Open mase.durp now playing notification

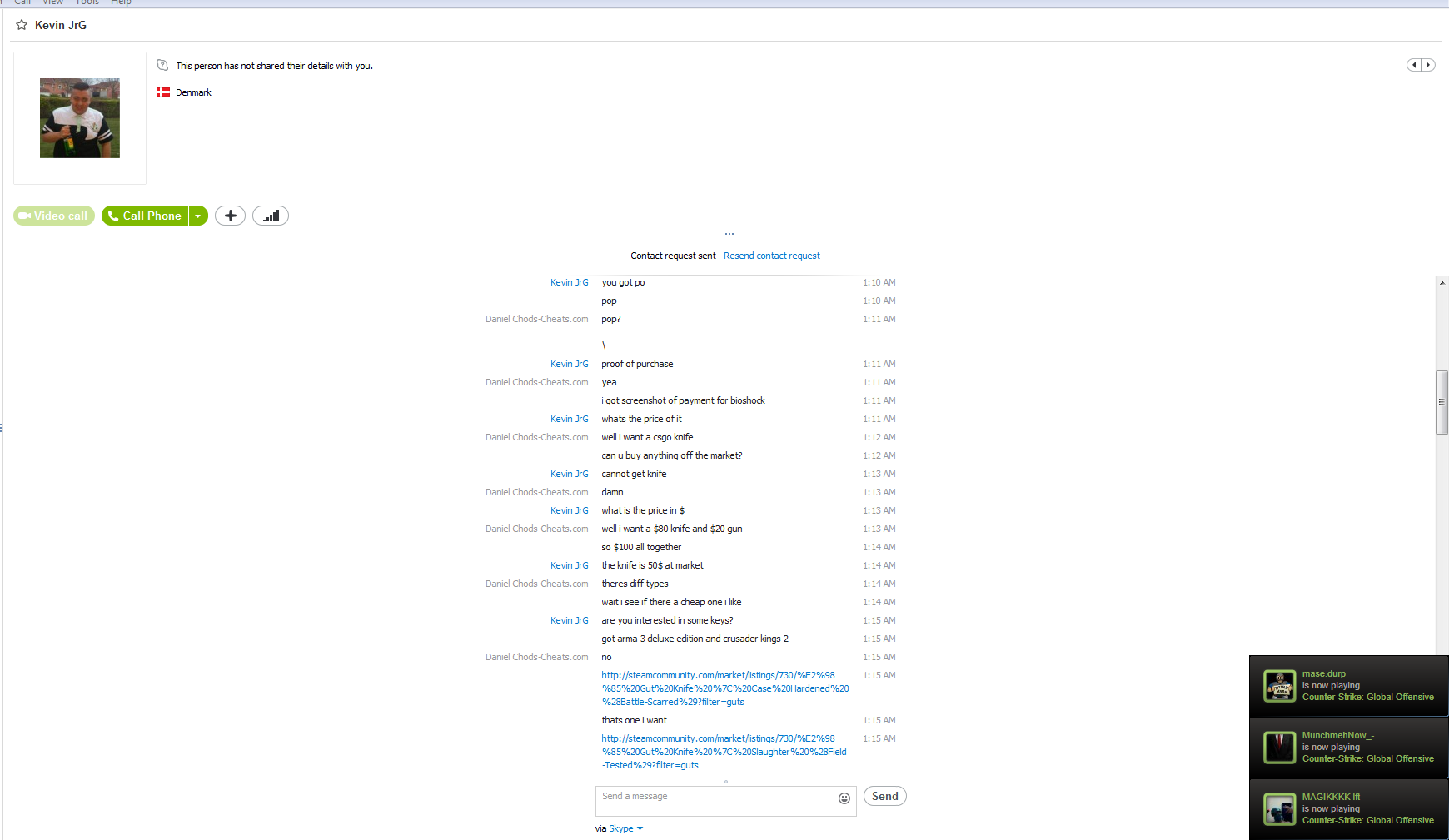click(x=1349, y=686)
